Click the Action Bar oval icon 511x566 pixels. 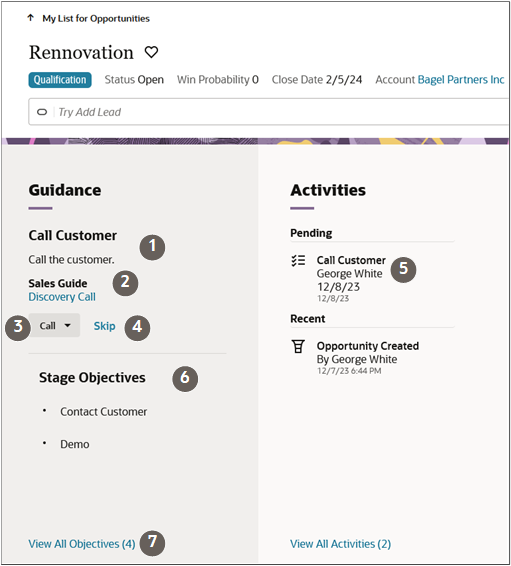(42, 112)
